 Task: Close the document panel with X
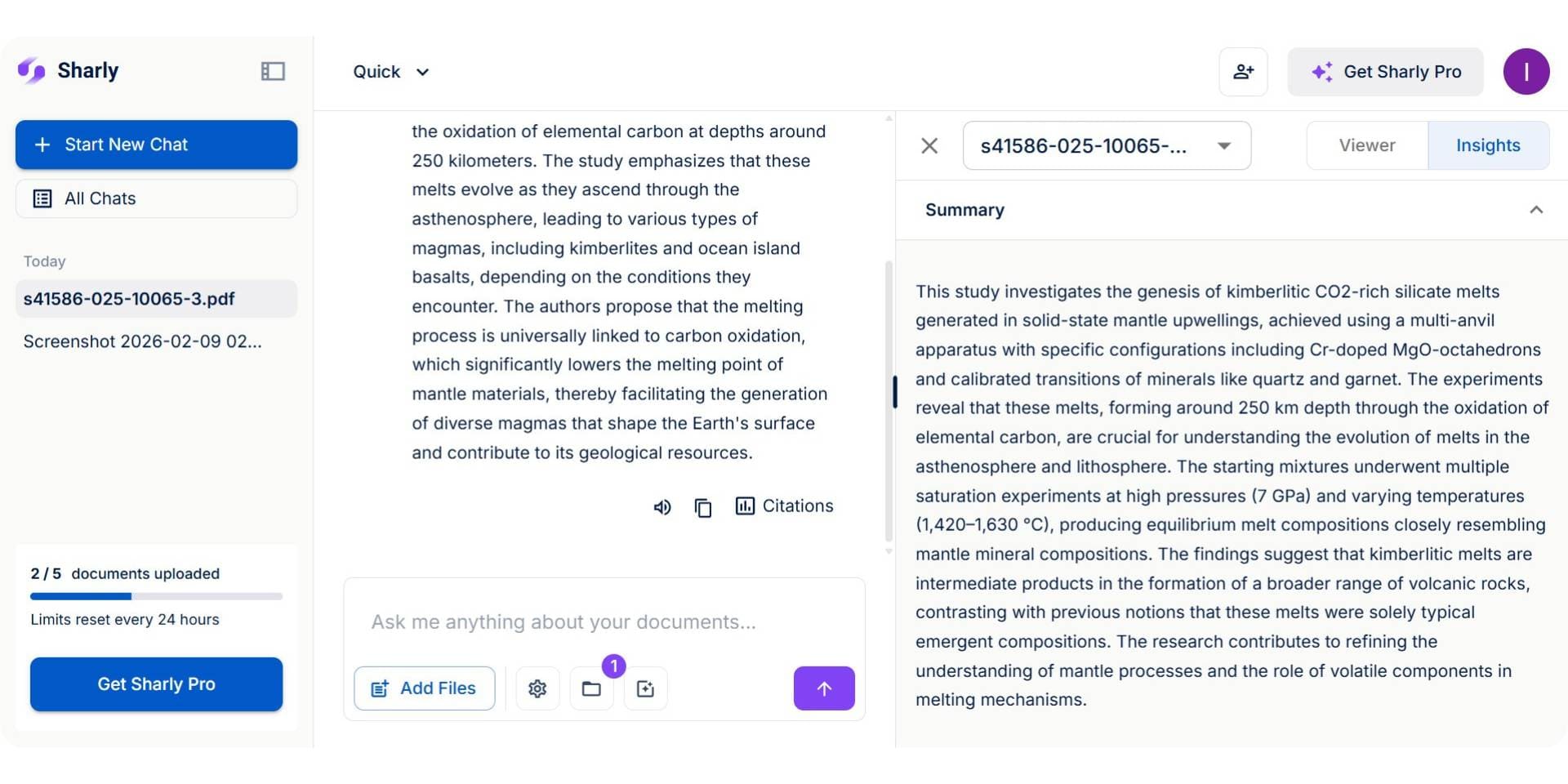click(929, 146)
